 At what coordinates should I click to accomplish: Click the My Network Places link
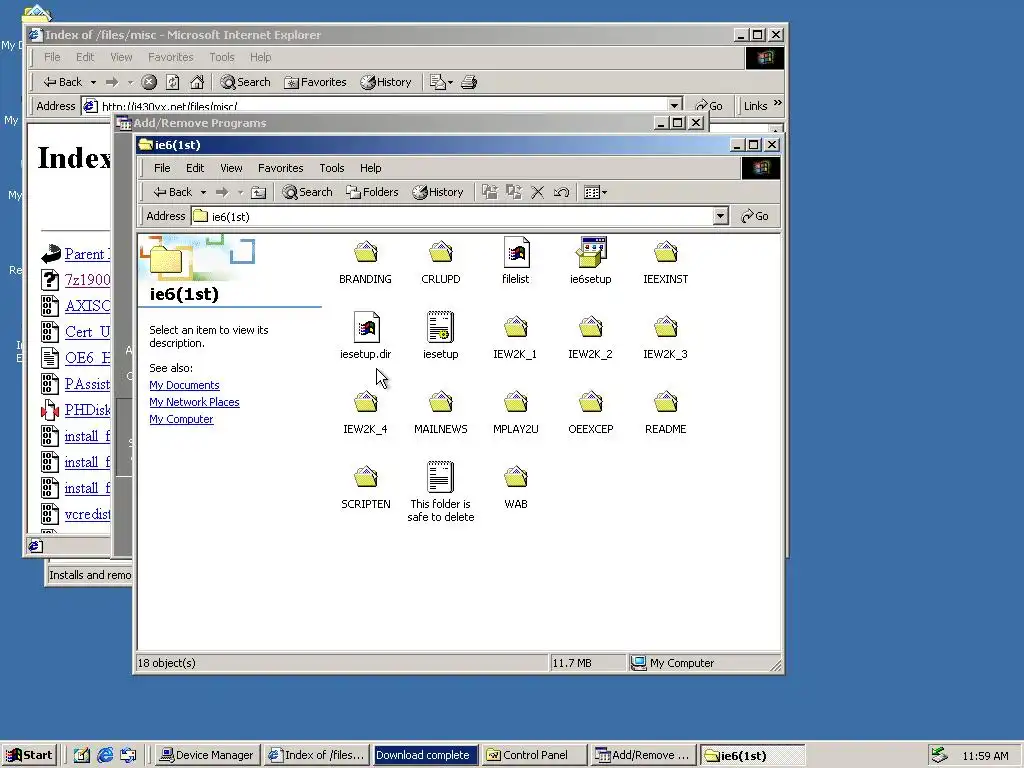pos(194,402)
